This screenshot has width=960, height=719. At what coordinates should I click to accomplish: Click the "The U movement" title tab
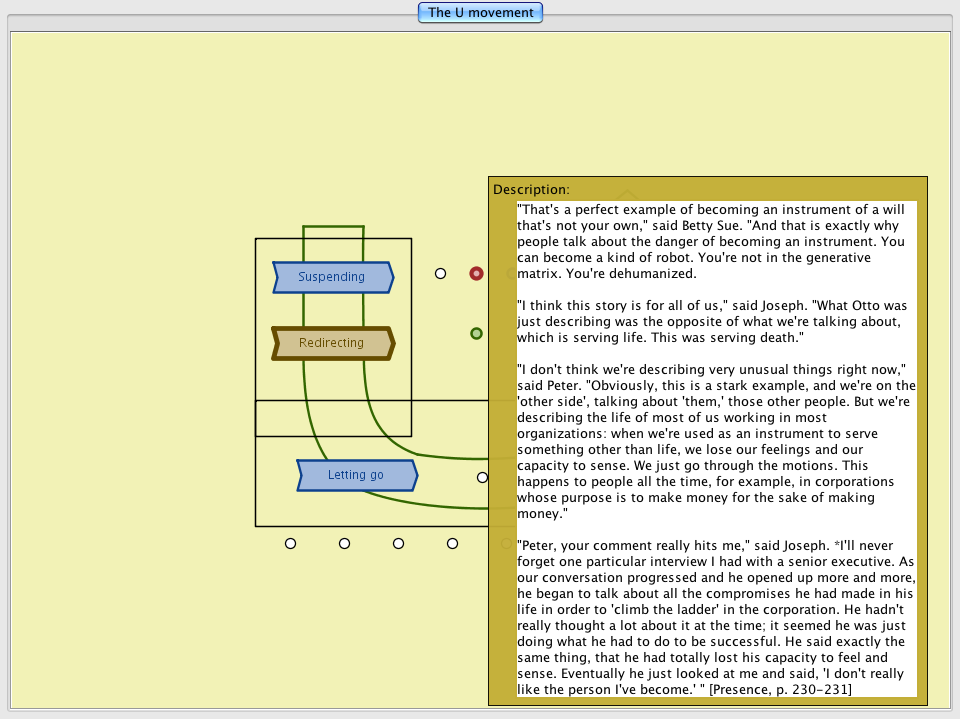click(x=480, y=13)
